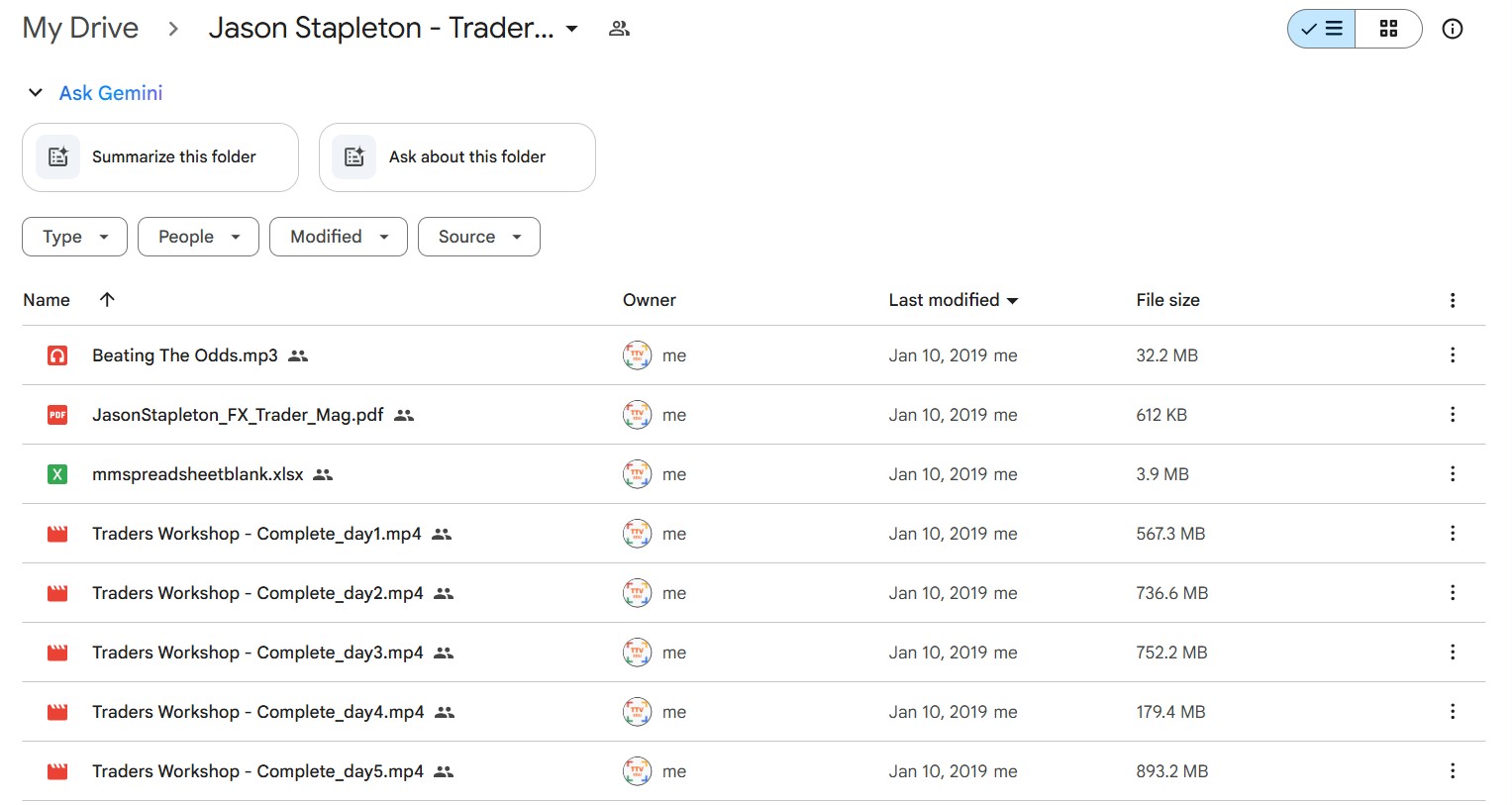
Task: Click the shared folder people icon
Action: pyautogui.click(x=619, y=29)
